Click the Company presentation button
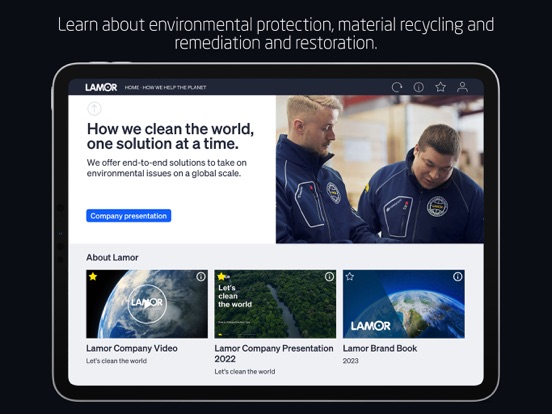 [128, 216]
